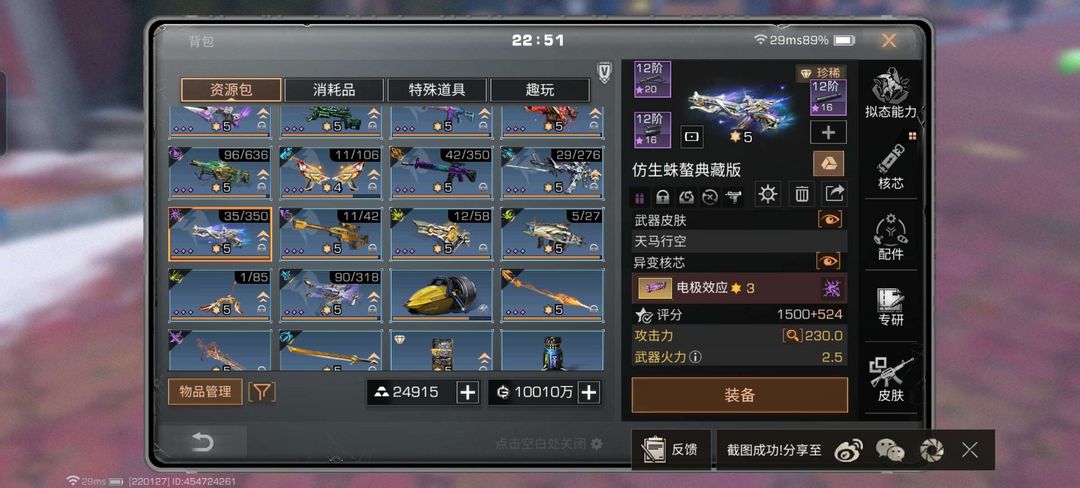Viewport: 1080px width, 488px height.
Task: Open the 专研 sidebar icon
Action: pos(891,306)
